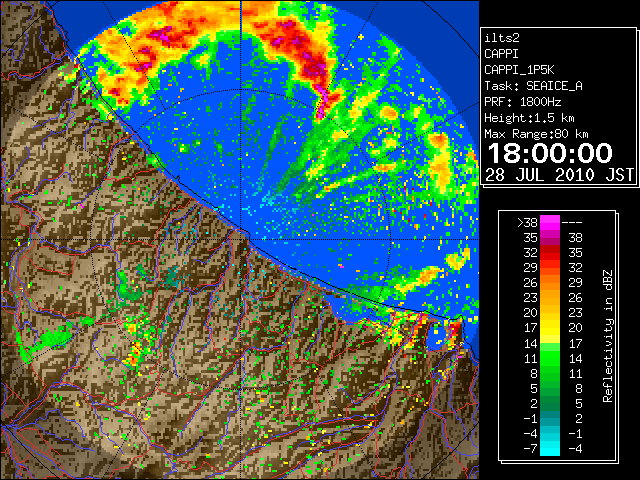The height and width of the screenshot is (480, 640).
Task: Click the left legend value '14'
Action: click(531, 343)
